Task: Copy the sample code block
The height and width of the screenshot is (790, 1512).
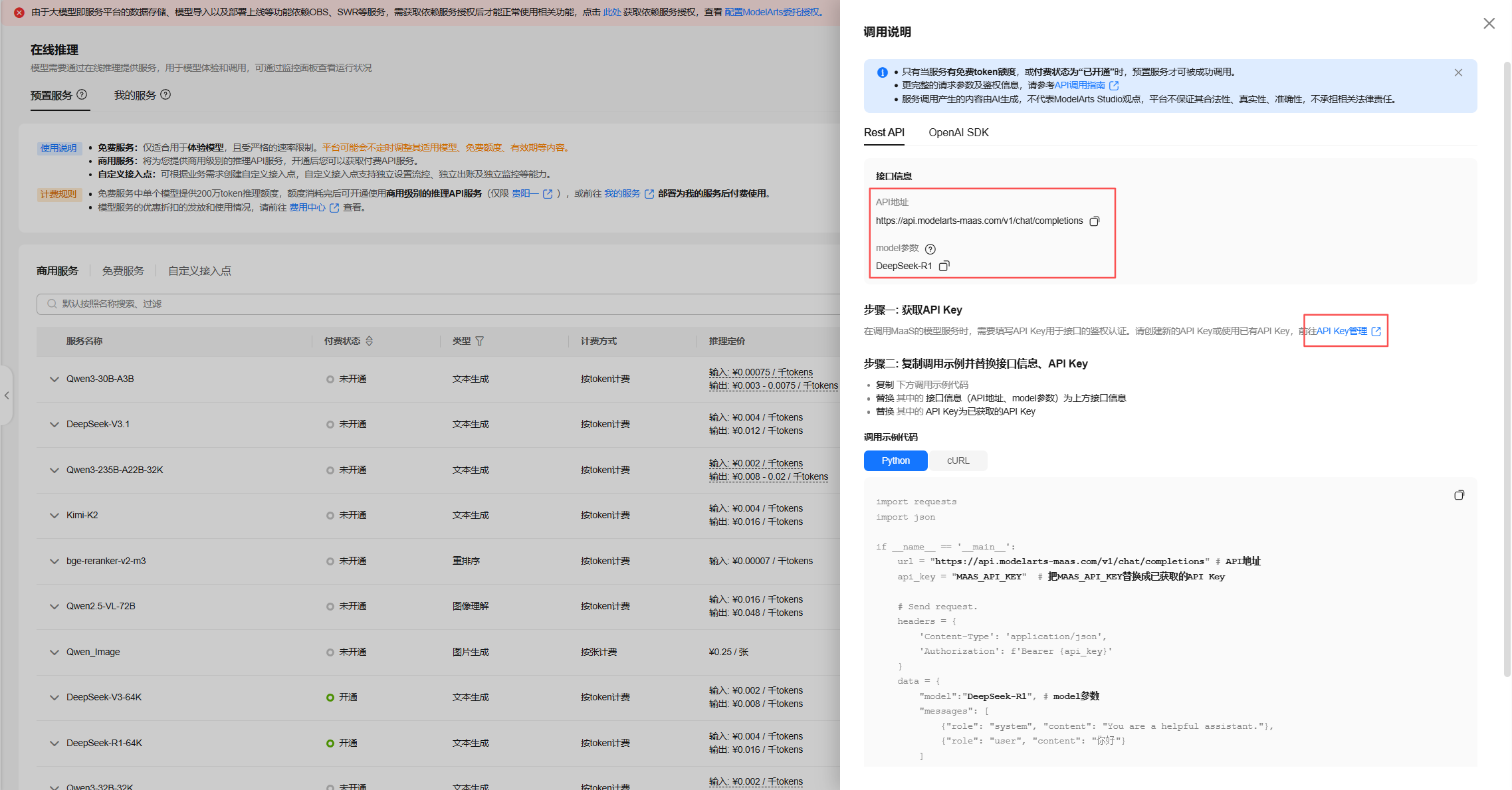Action: pos(1459,495)
